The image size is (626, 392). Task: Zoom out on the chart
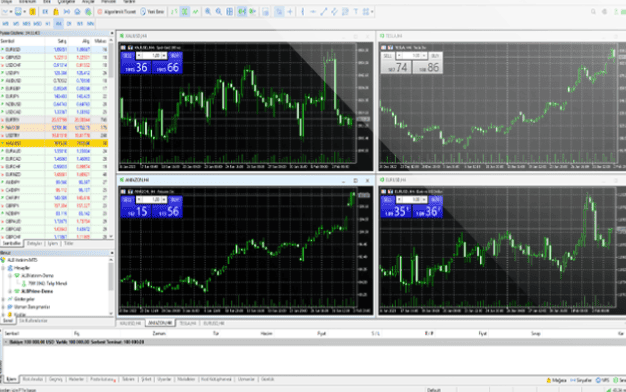coord(219,12)
